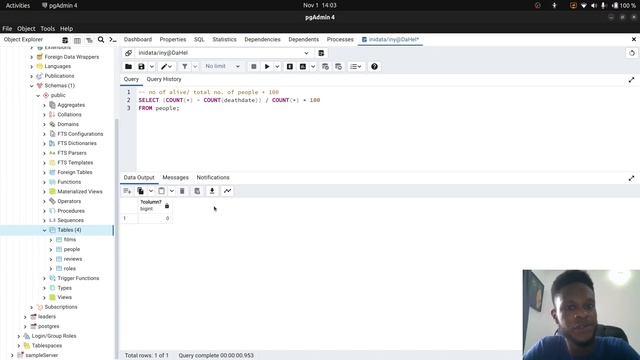Expand the films table node
This screenshot has height=360, width=640.
(x=51, y=240)
